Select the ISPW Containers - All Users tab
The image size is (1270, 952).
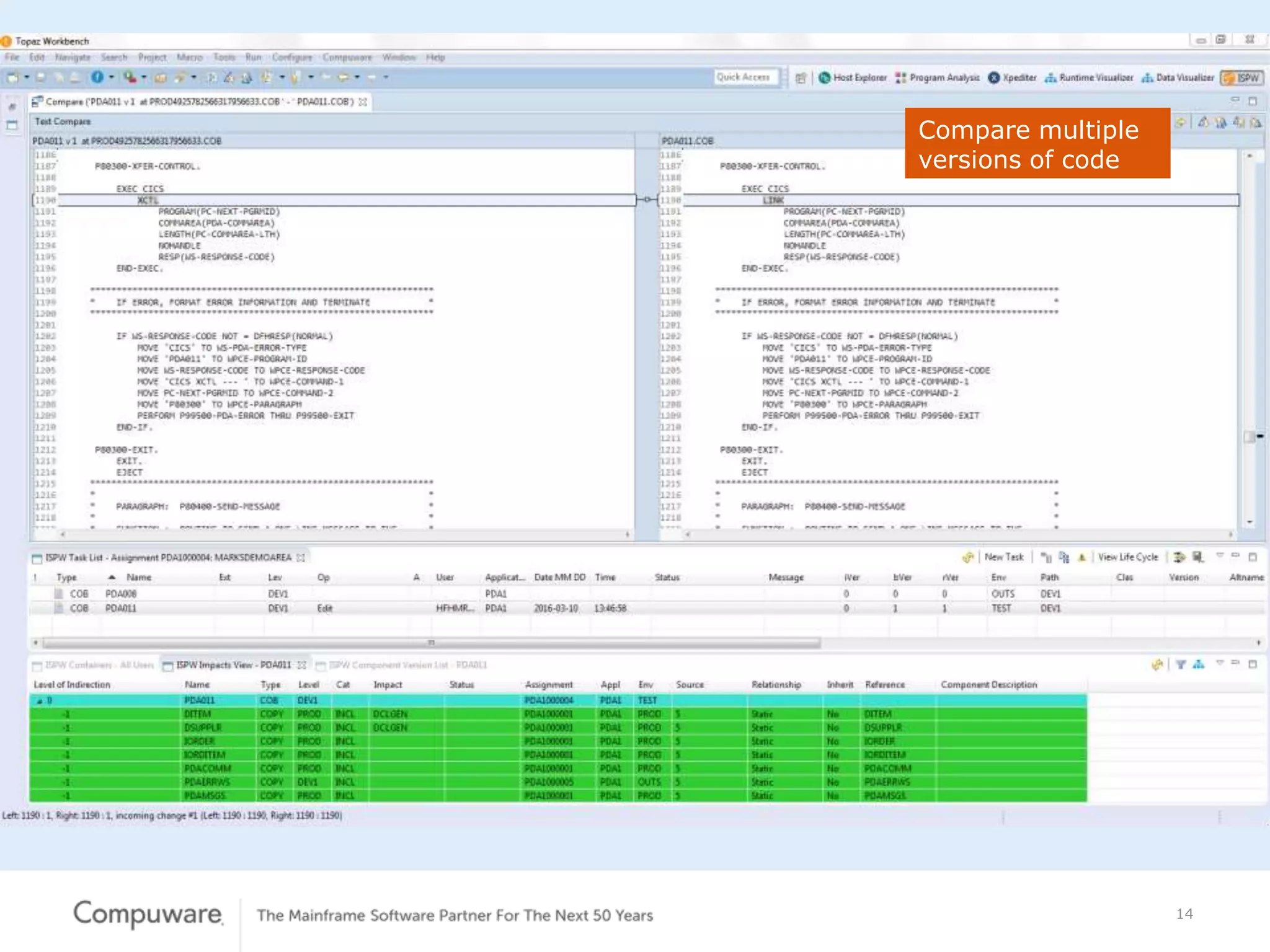(93, 665)
